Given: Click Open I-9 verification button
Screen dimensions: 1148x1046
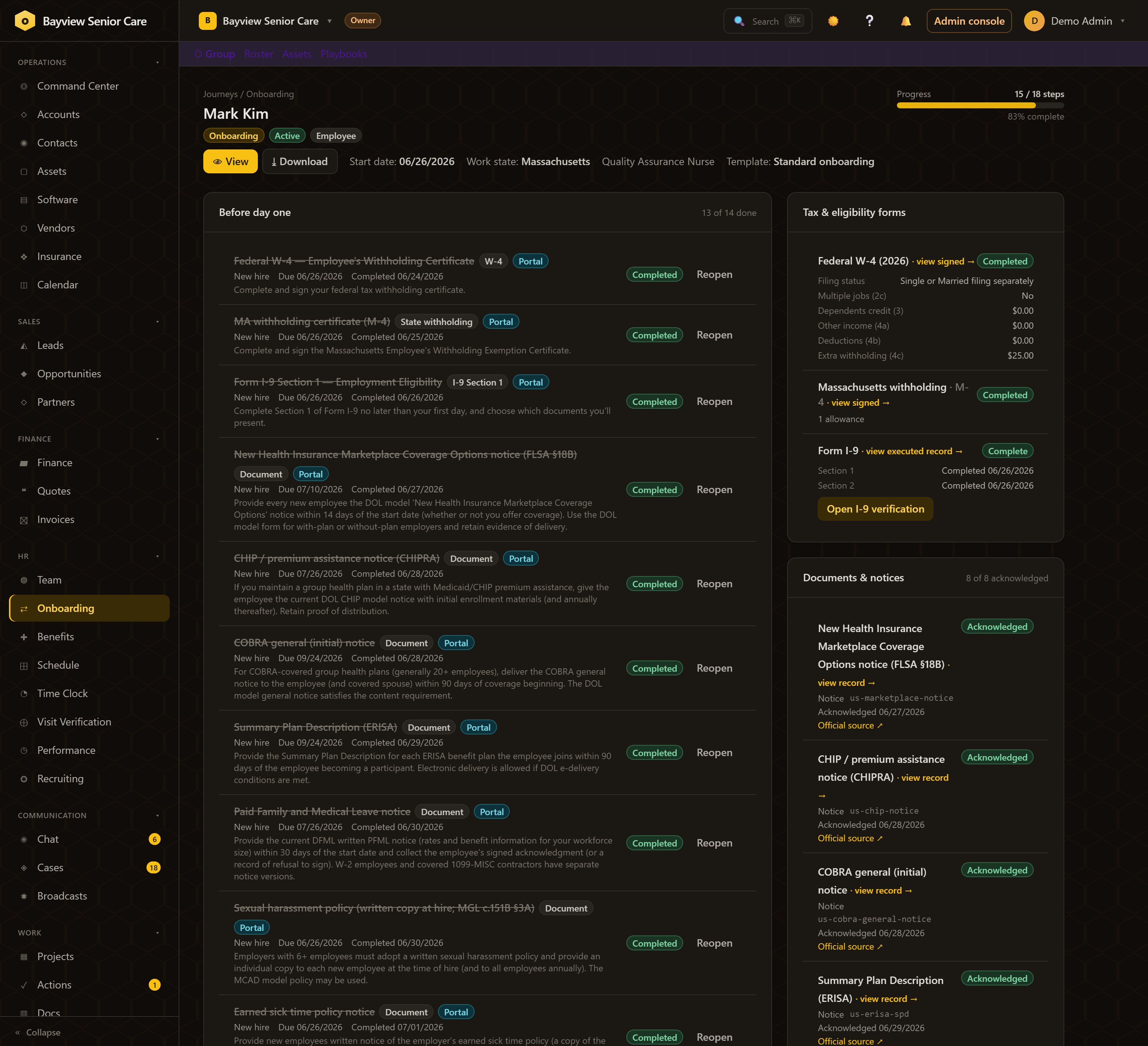Looking at the screenshot, I should pyautogui.click(x=875, y=509).
